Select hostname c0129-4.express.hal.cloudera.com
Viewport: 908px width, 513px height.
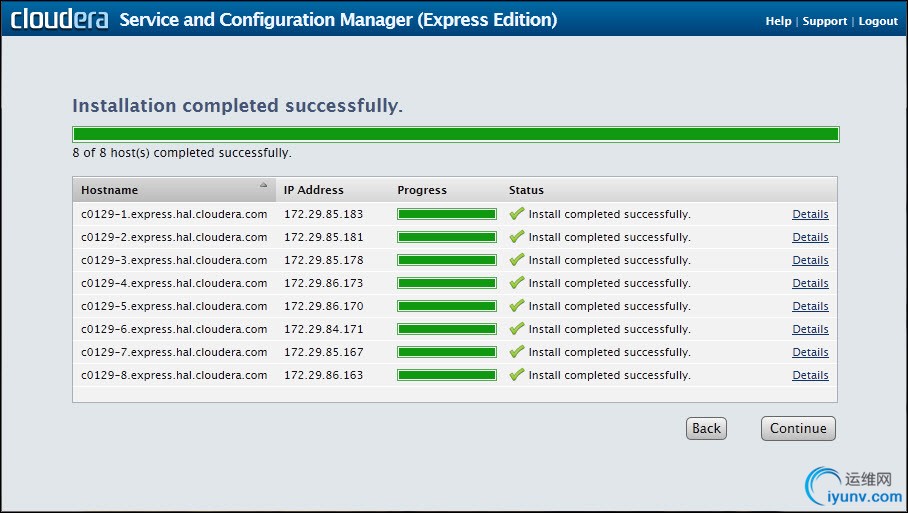pos(174,283)
